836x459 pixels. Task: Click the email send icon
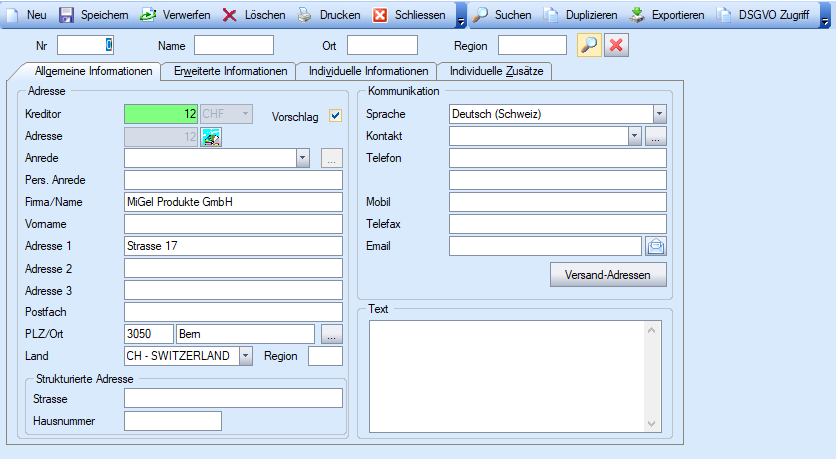pyautogui.click(x=656, y=246)
